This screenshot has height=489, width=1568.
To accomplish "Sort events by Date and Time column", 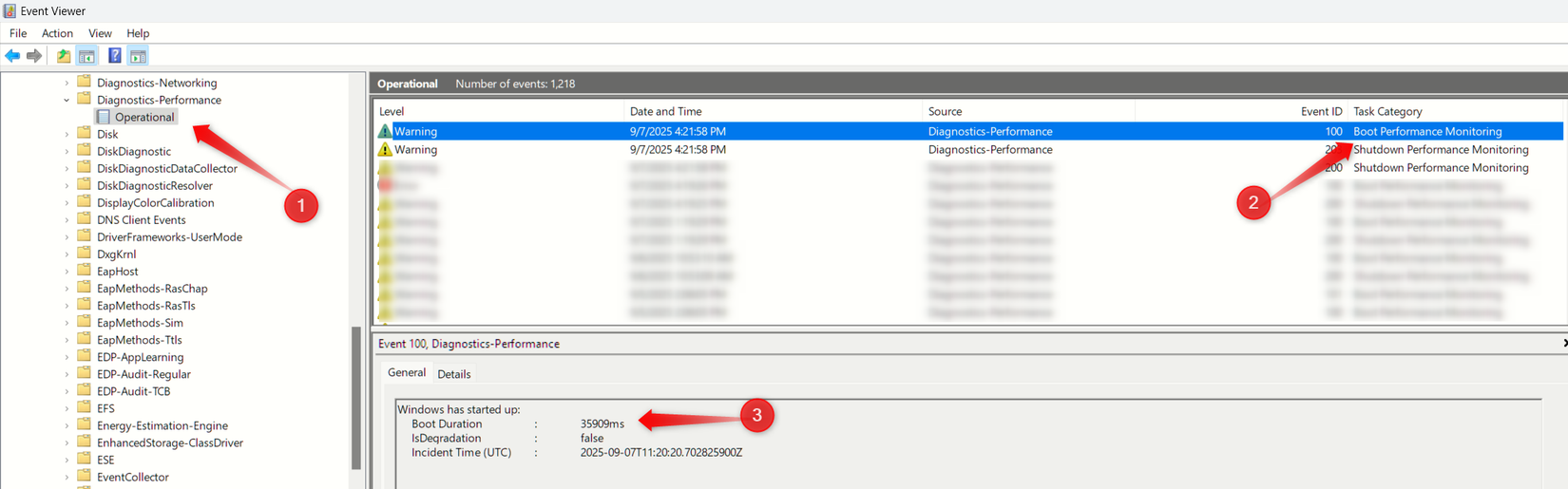I will pyautogui.click(x=665, y=111).
